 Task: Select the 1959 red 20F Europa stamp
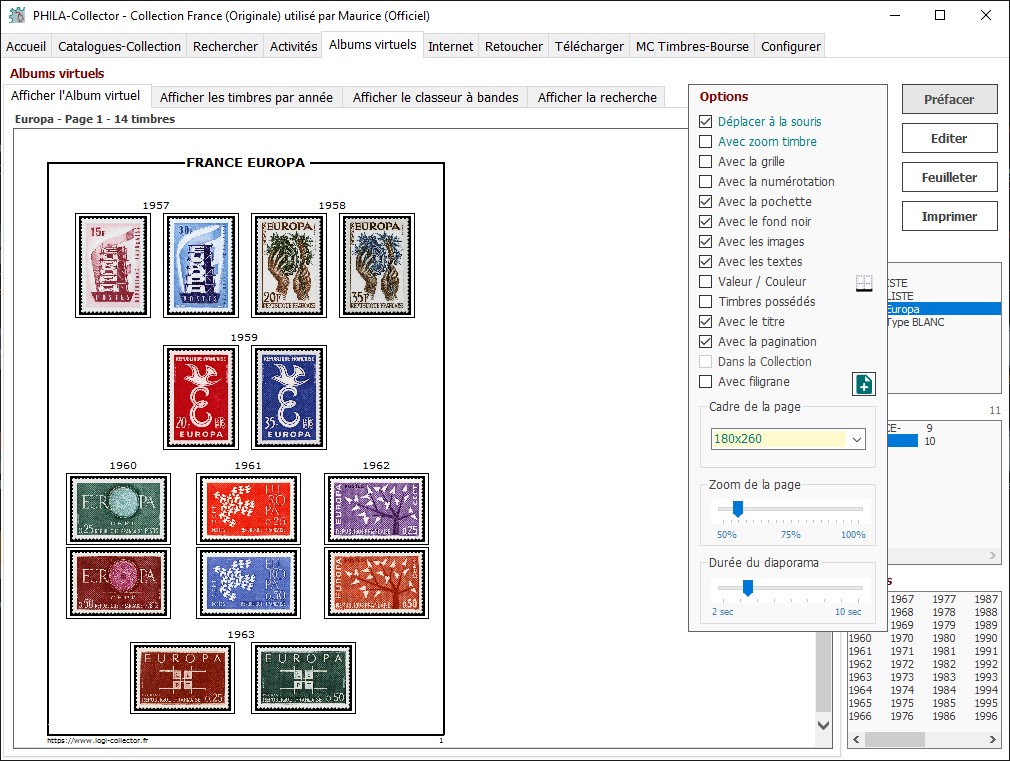(x=201, y=398)
